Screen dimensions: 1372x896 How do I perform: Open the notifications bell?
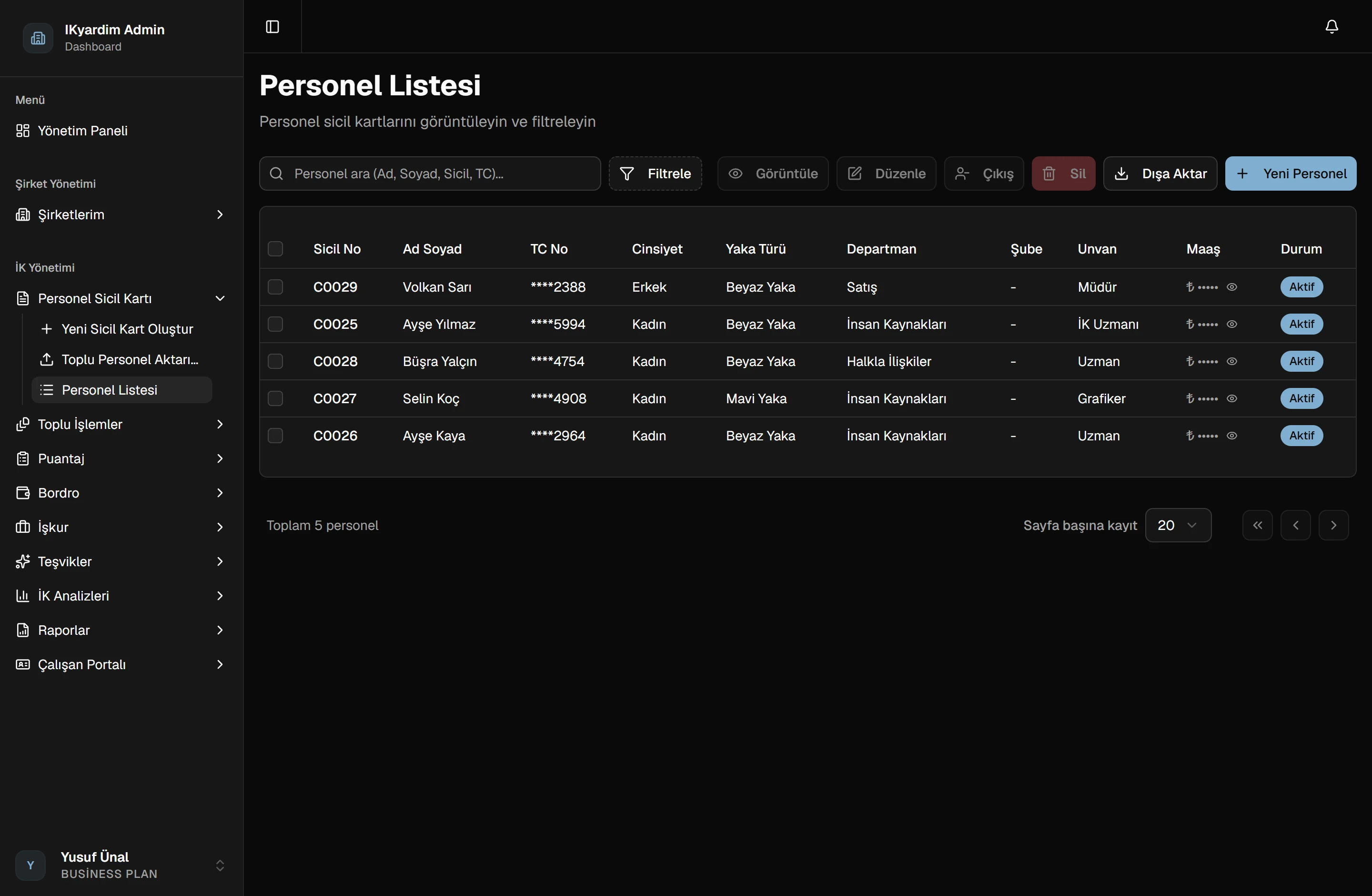click(1332, 27)
